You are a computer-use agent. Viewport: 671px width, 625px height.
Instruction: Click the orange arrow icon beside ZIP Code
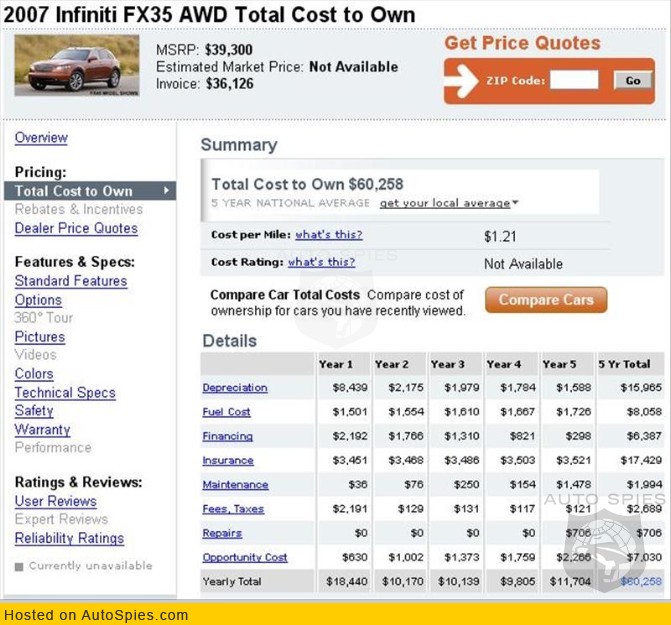(x=462, y=81)
